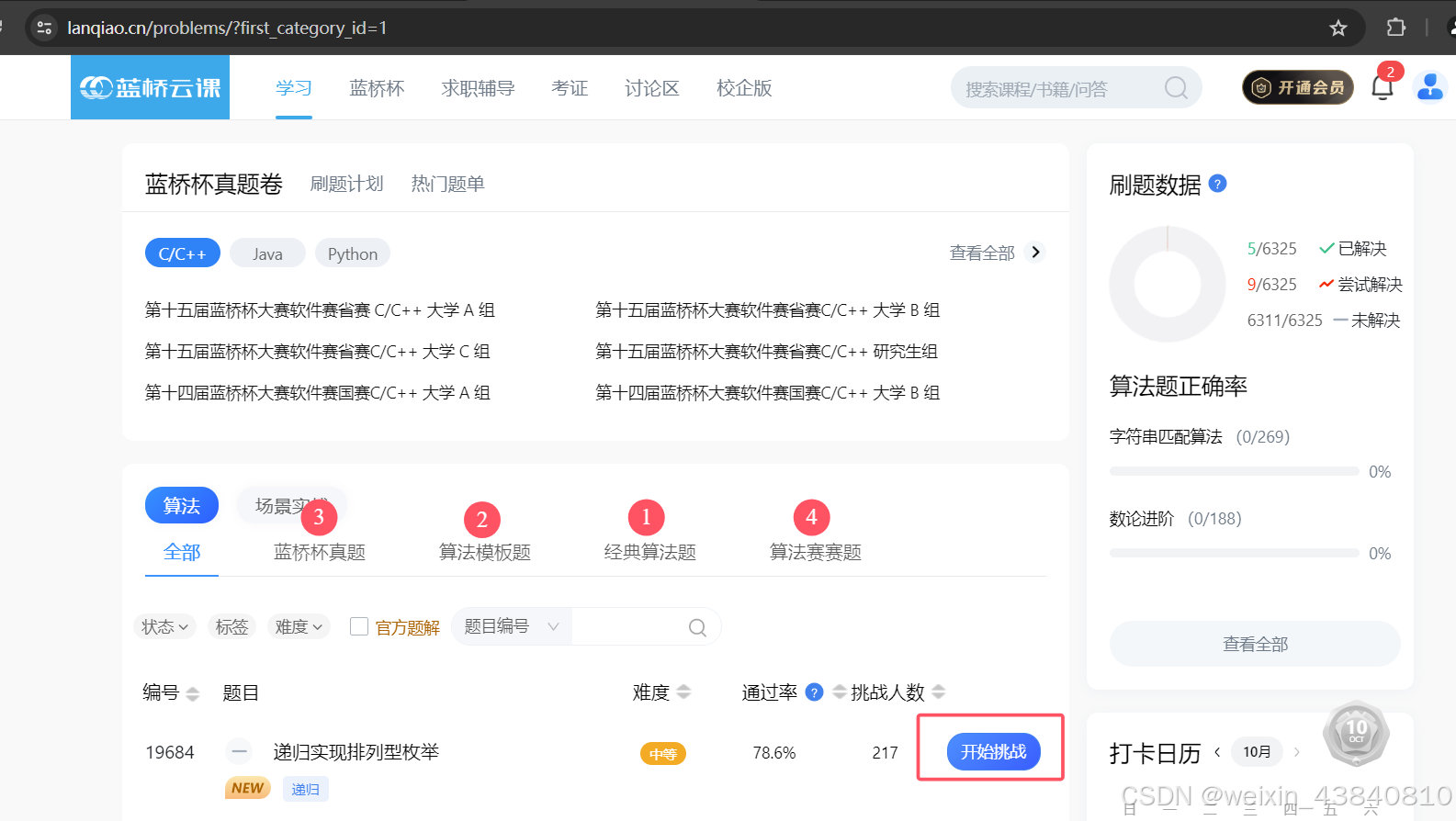The height and width of the screenshot is (821, 1456).
Task: Go to previous month in 打卡日历
Action: [1217, 752]
